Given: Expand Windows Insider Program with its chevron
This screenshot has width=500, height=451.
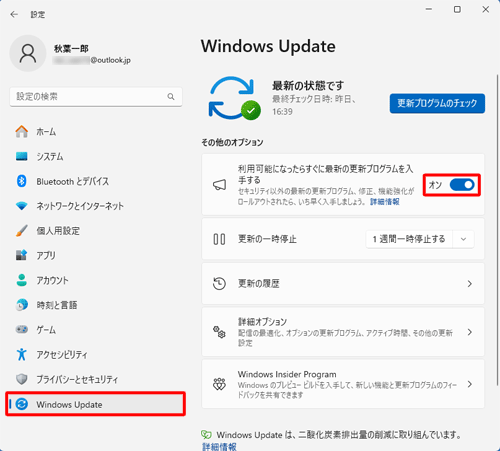Looking at the screenshot, I should coord(469,384).
